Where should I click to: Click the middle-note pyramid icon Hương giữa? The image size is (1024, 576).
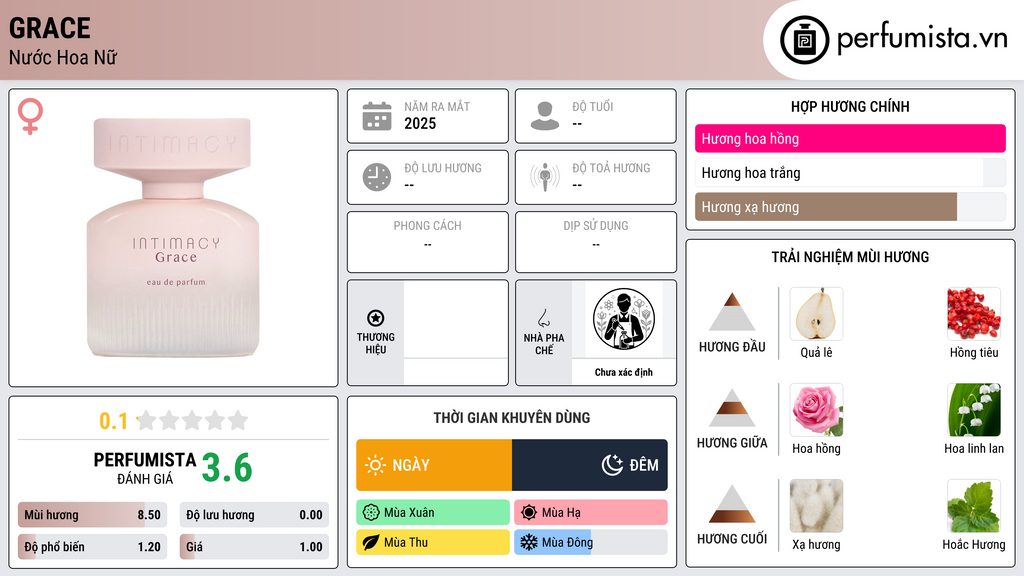(732, 408)
